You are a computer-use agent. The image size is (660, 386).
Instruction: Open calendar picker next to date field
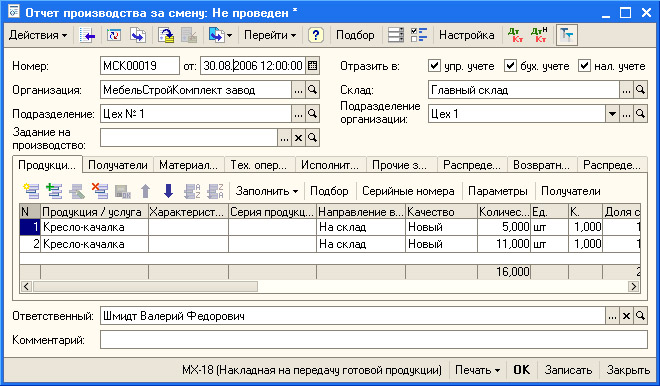[312, 66]
